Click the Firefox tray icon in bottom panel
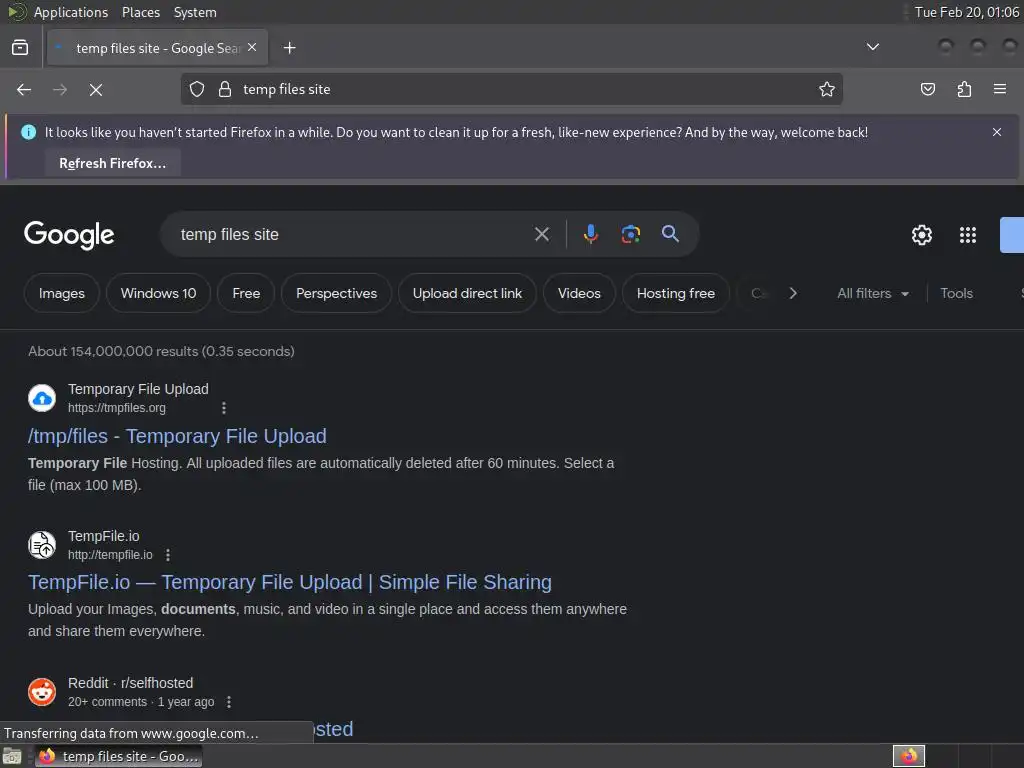 pos(909,756)
